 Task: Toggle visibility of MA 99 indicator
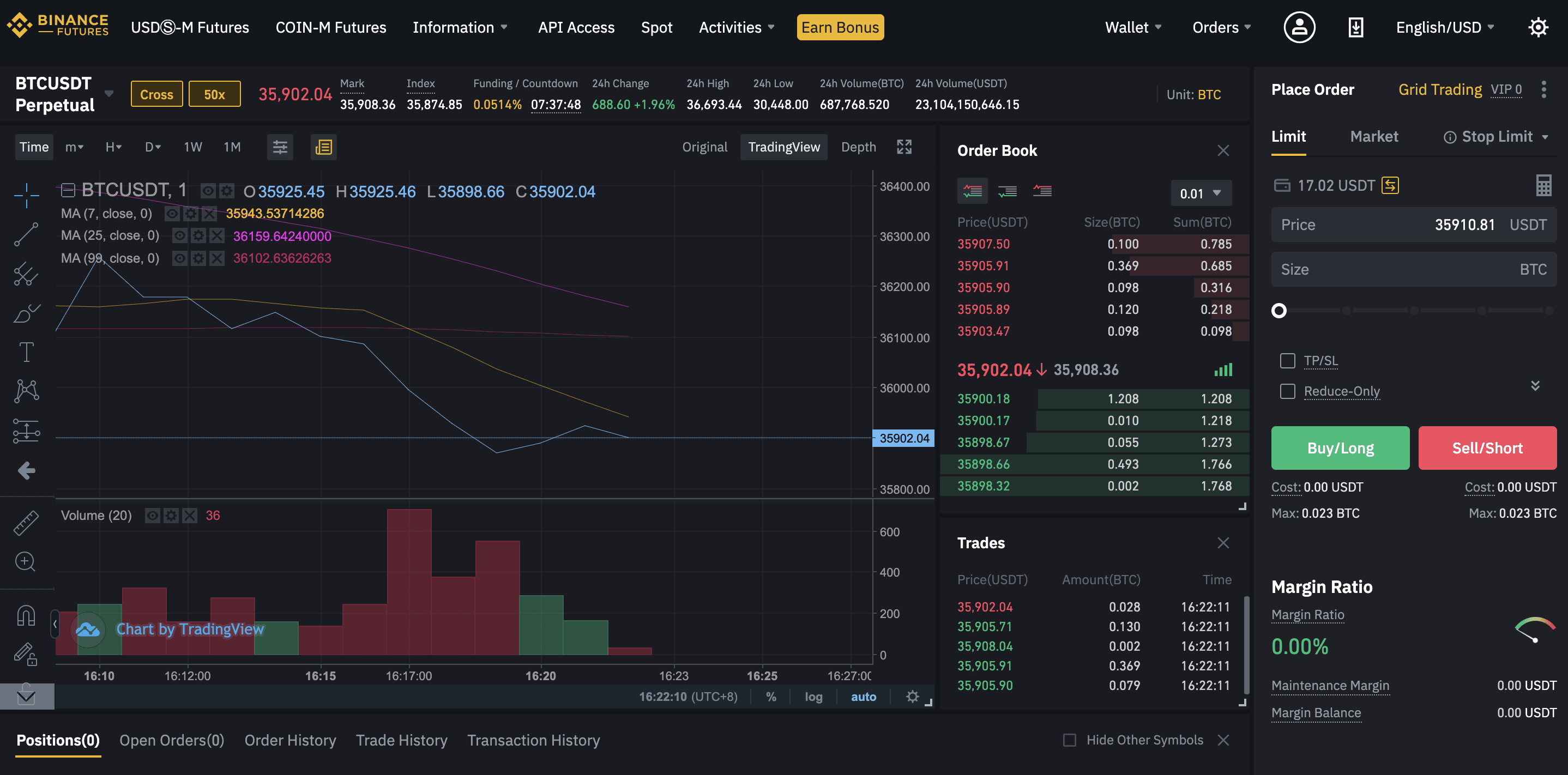pyautogui.click(x=179, y=258)
